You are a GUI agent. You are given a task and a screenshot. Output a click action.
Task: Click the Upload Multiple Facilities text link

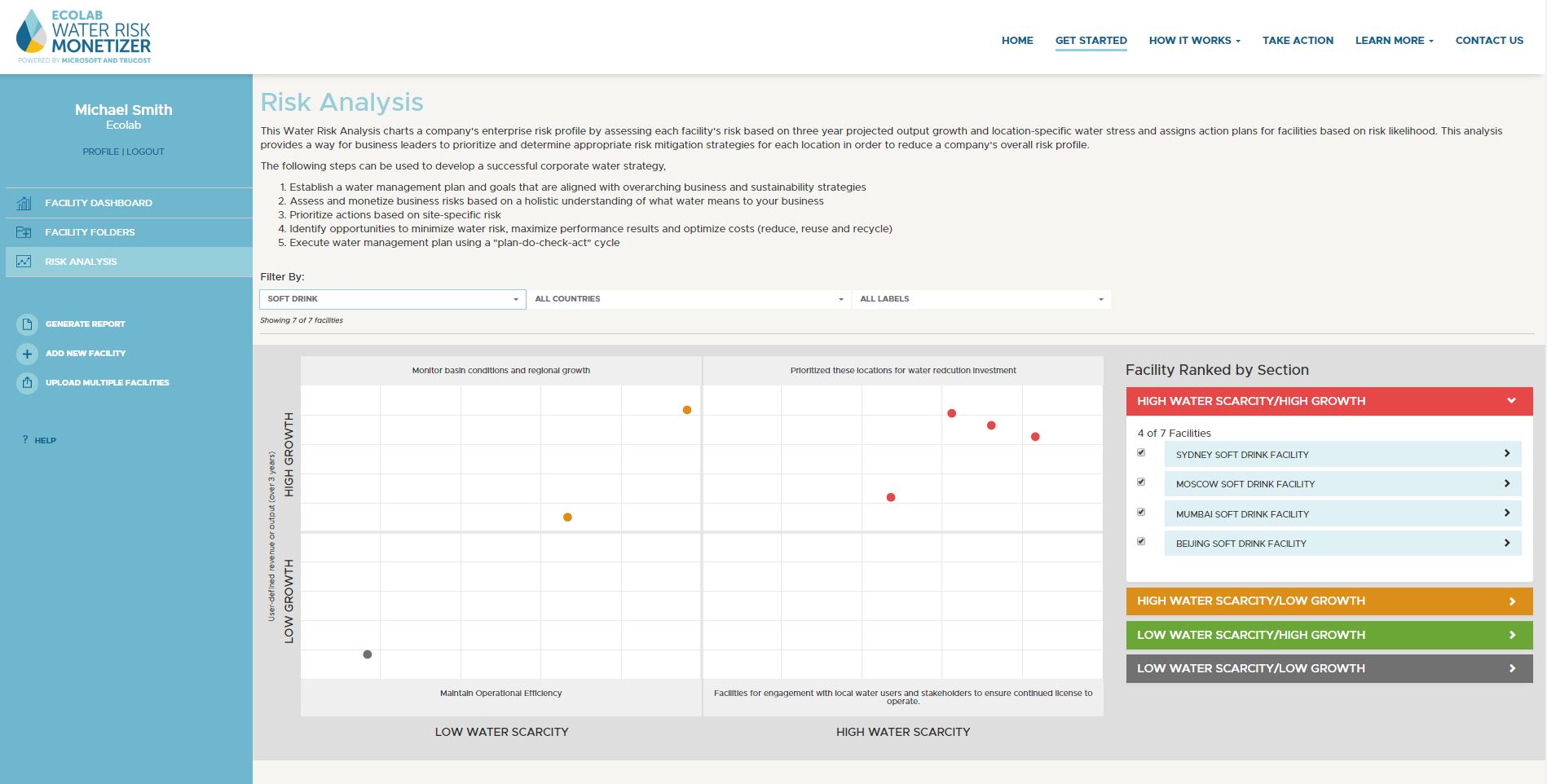tap(108, 383)
